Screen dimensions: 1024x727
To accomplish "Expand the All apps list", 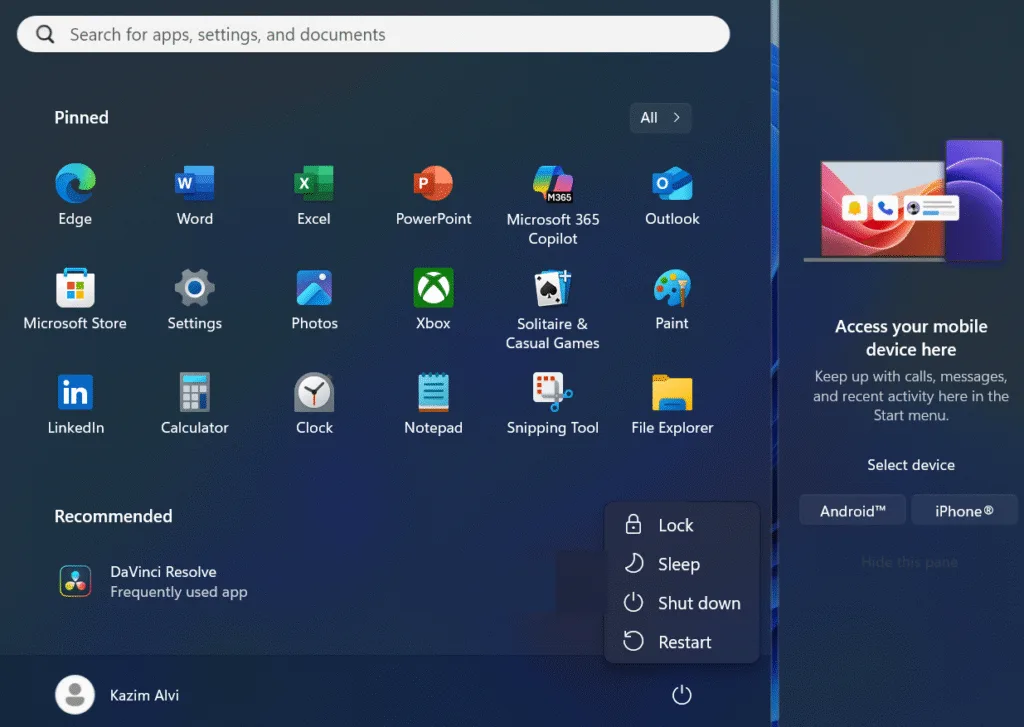I will (660, 118).
